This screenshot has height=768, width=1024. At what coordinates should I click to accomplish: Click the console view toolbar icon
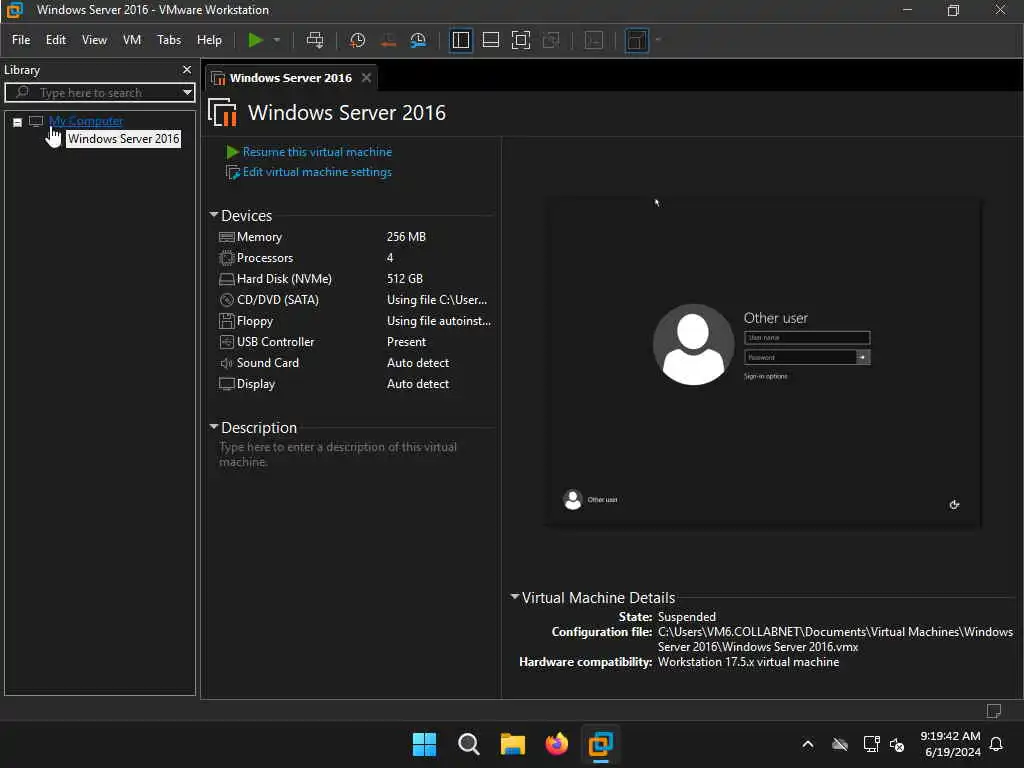pyautogui.click(x=594, y=40)
